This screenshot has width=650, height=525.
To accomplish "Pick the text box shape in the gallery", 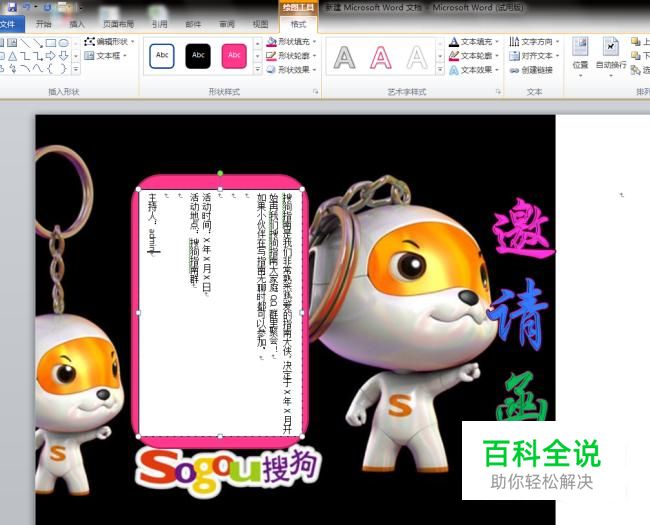I will pyautogui.click(x=12, y=42).
